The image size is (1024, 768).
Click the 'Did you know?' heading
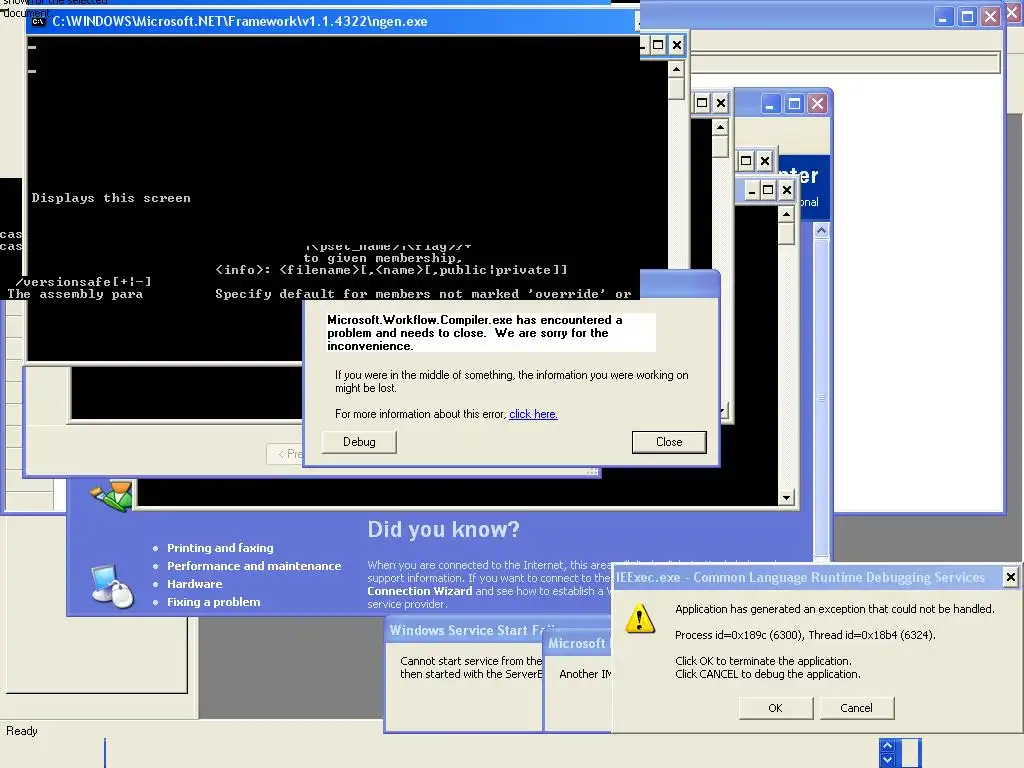[443, 529]
